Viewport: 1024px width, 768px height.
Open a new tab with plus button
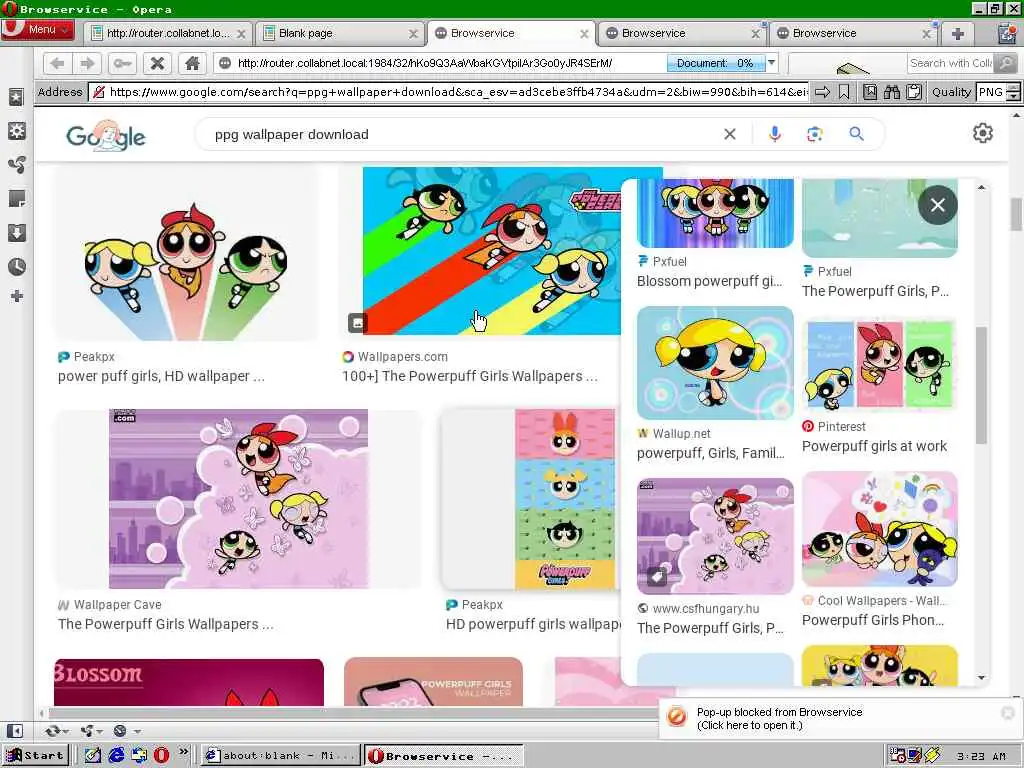pos(957,34)
